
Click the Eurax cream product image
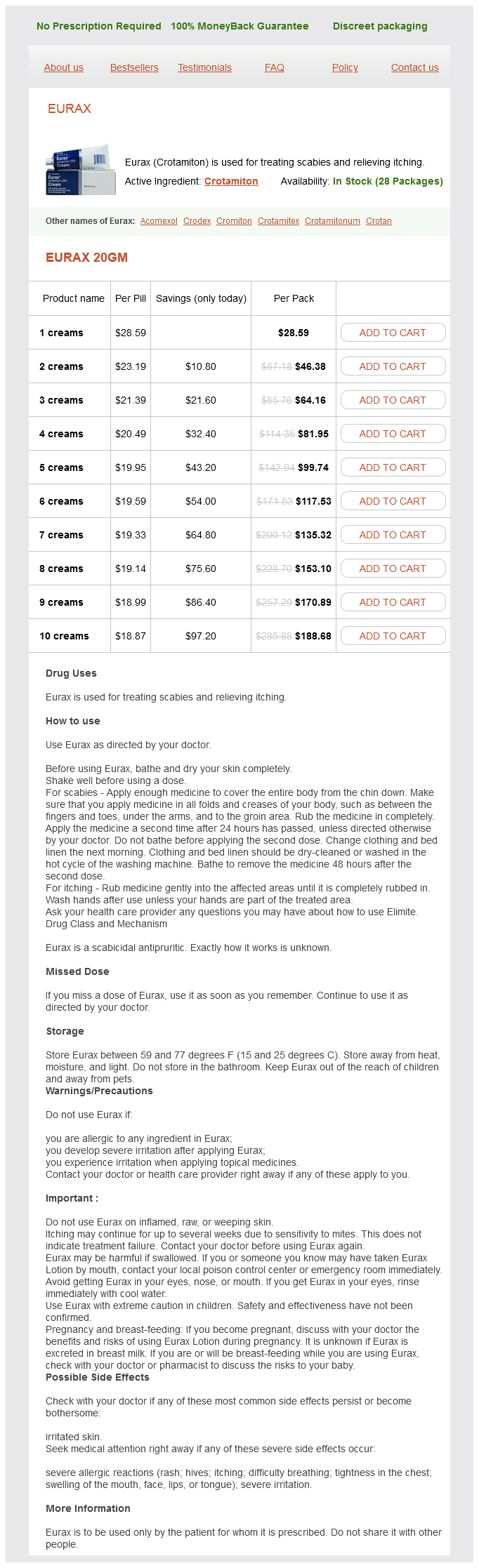80,169
